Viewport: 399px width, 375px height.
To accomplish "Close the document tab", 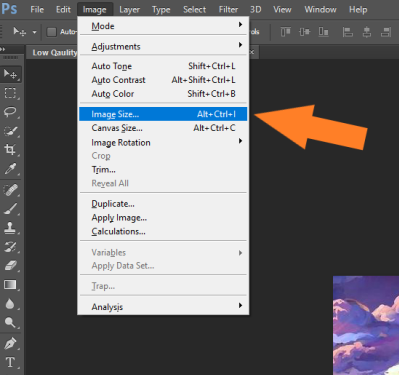I will pyautogui.click(x=252, y=52).
